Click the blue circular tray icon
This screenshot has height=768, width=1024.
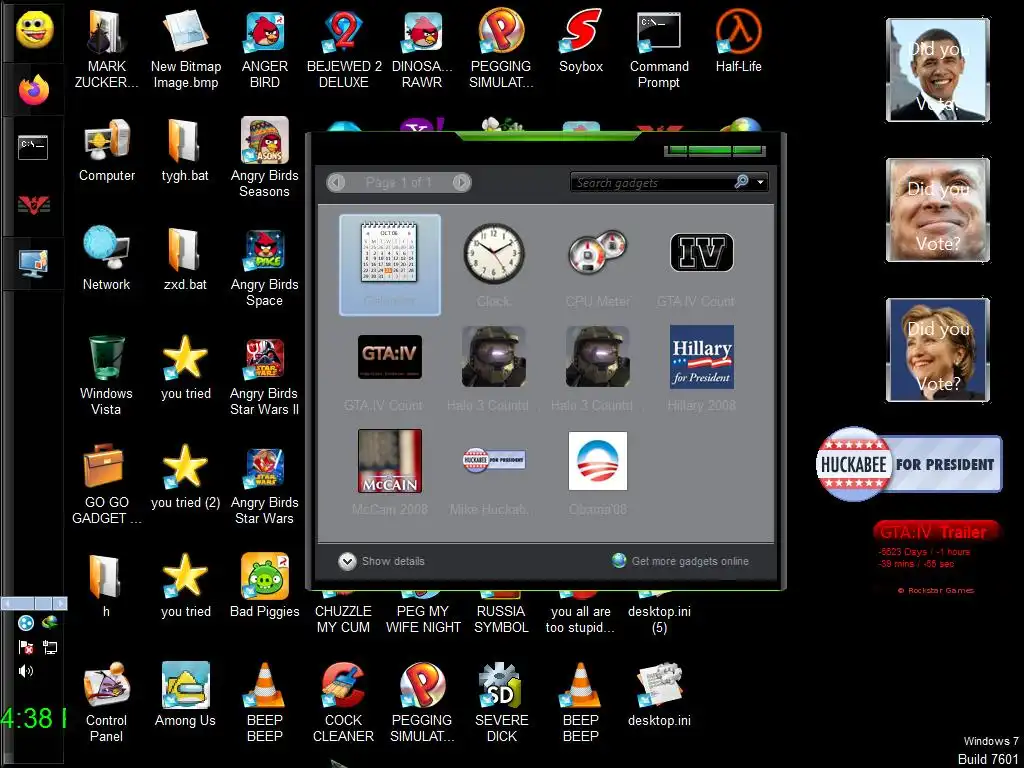coord(26,623)
